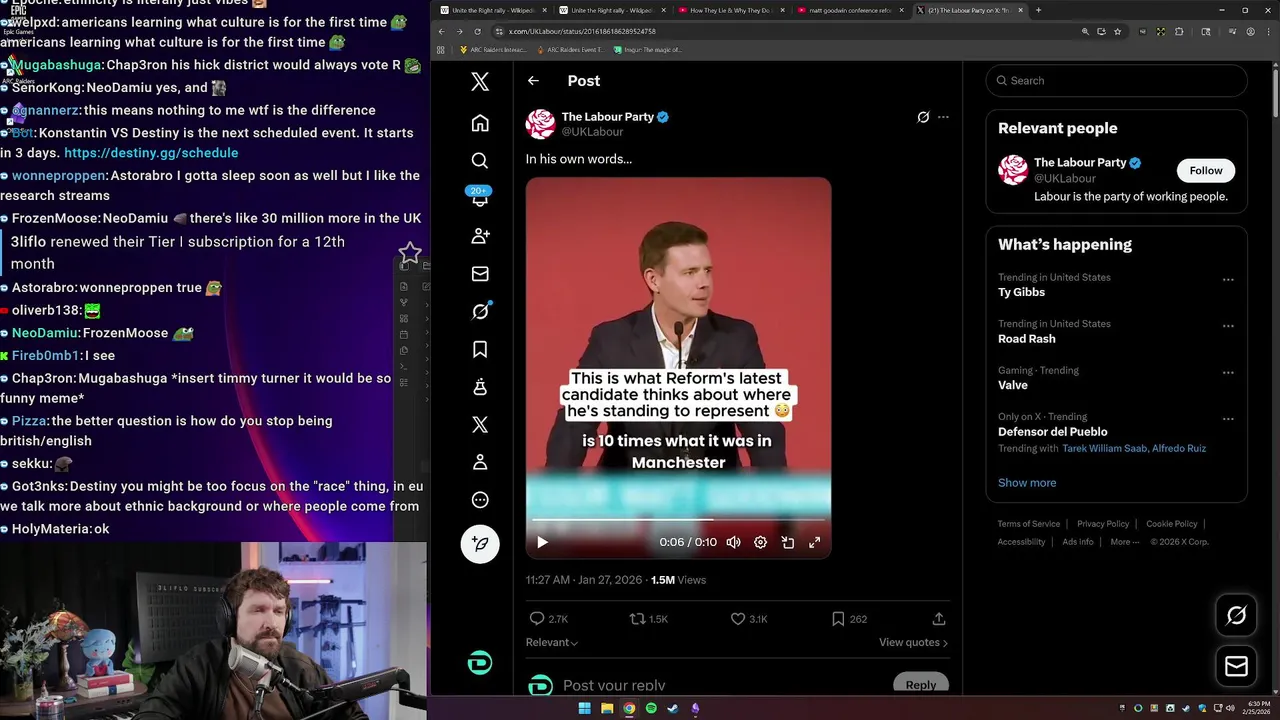The width and height of the screenshot is (1280, 720).
Task: Open the floating Messages drawer button
Action: (1236, 666)
